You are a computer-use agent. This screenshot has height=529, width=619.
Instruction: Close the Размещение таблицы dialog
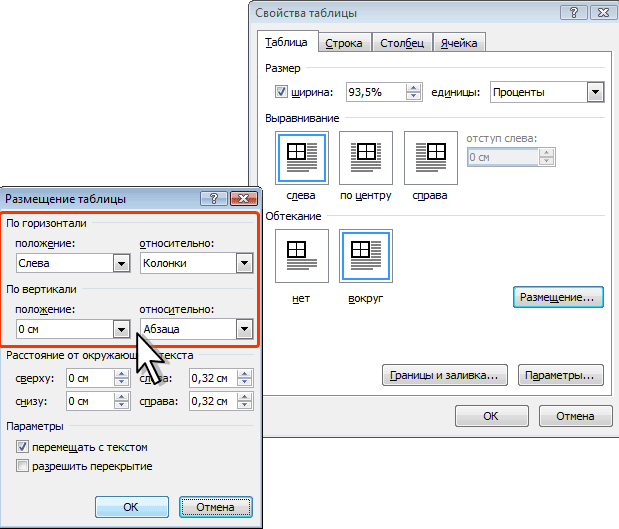pos(244,199)
